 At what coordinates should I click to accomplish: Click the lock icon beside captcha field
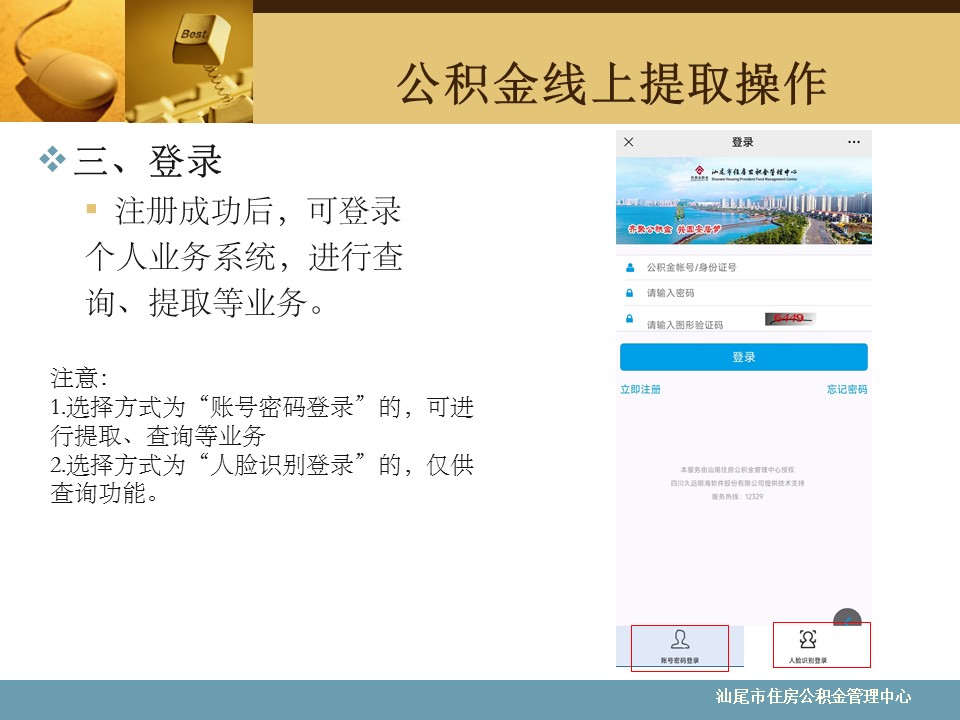pos(630,319)
